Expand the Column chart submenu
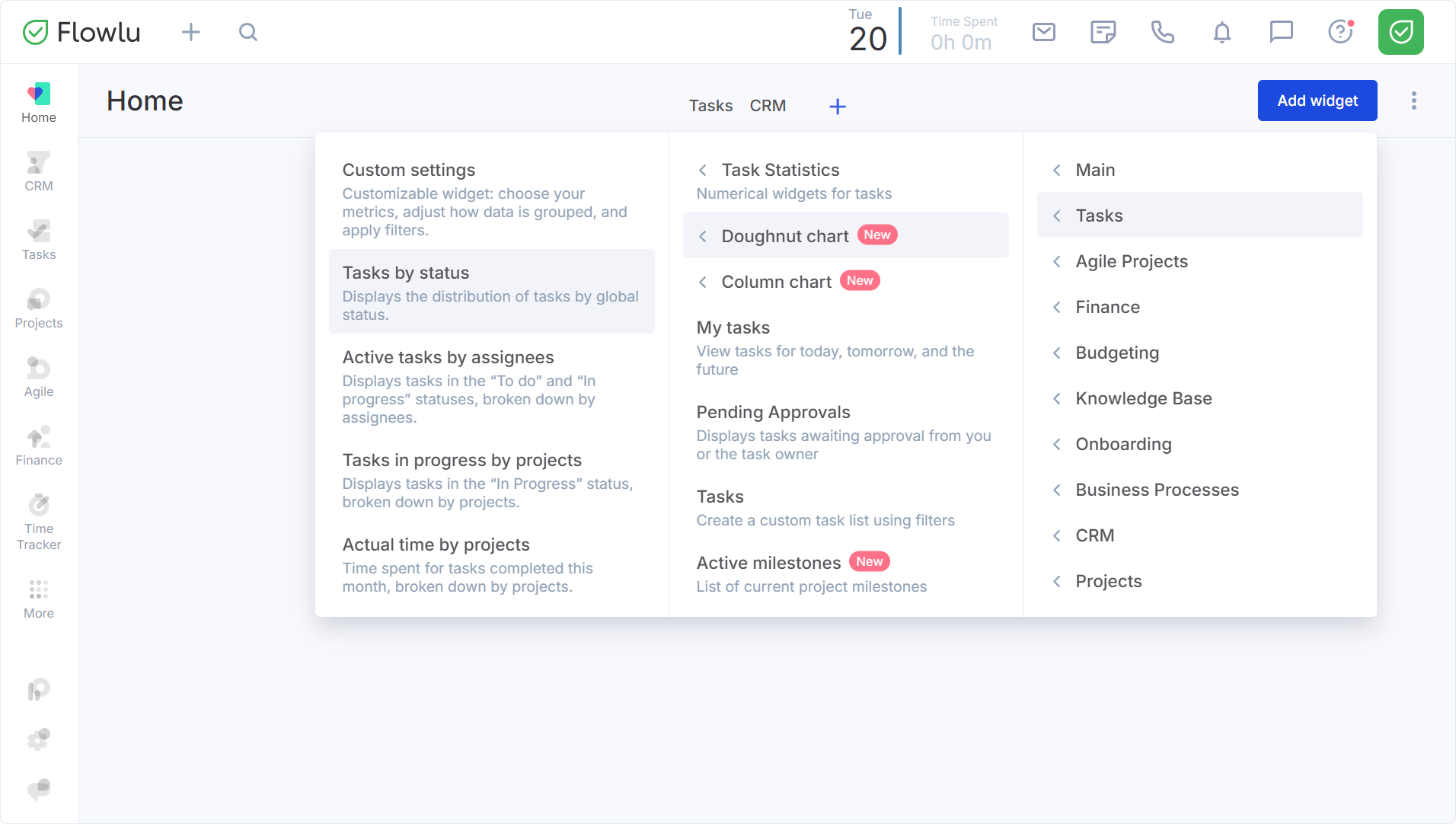The height and width of the screenshot is (824, 1456). pyautogui.click(x=777, y=282)
